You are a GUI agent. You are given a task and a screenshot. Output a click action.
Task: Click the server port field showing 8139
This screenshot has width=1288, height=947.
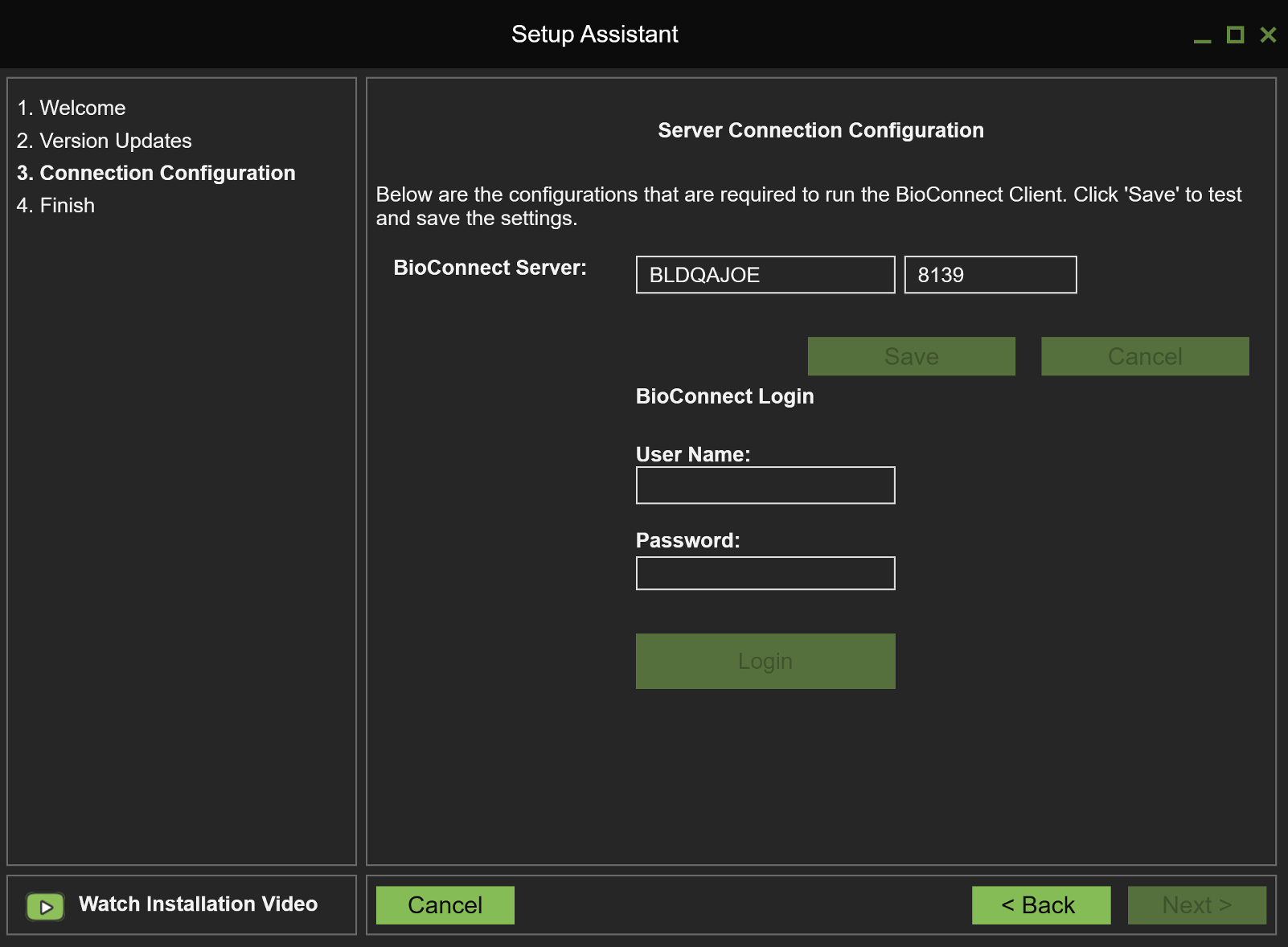pyautogui.click(x=990, y=275)
